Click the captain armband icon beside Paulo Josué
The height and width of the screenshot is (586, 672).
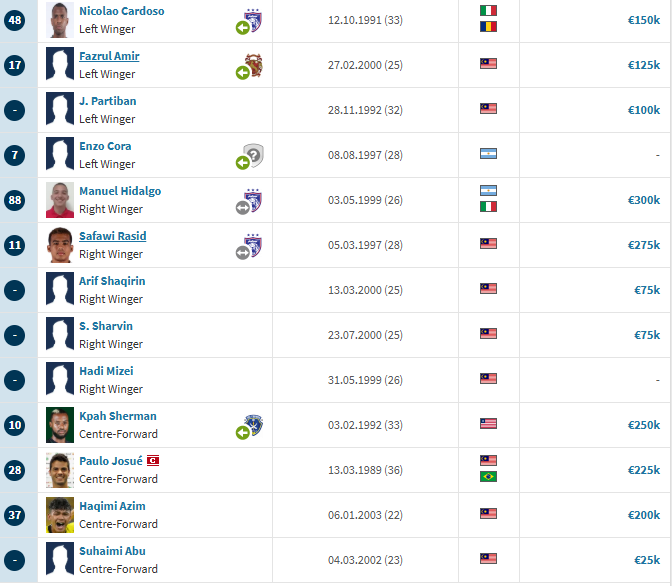[x=153, y=461]
